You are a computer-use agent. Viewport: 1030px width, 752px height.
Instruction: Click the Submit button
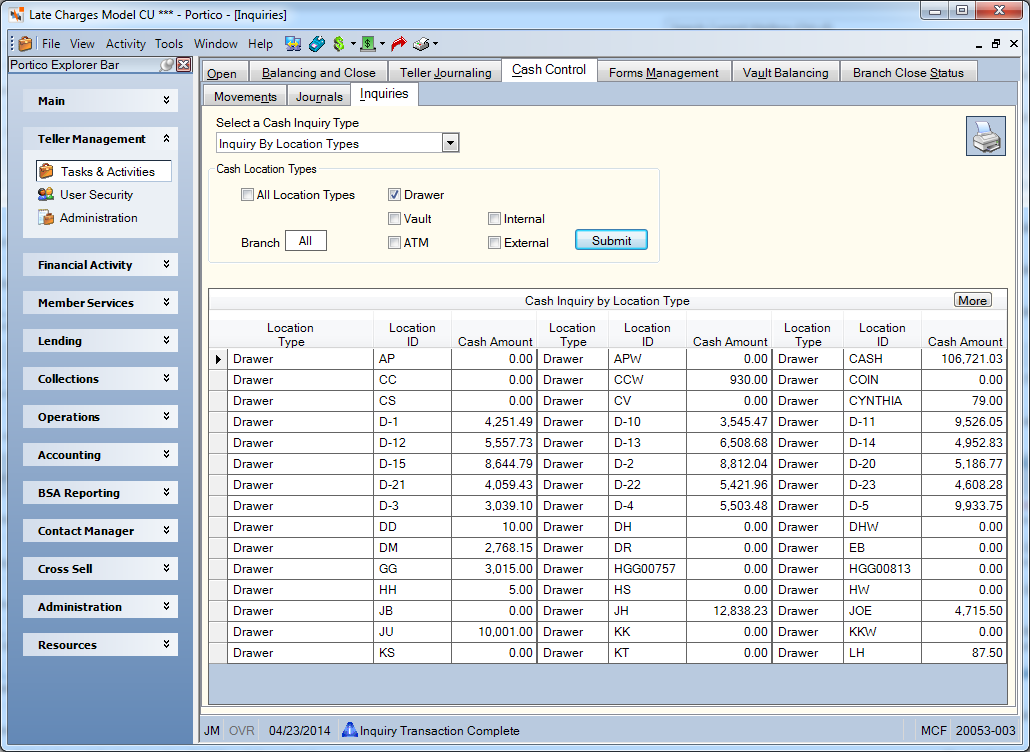coord(611,240)
